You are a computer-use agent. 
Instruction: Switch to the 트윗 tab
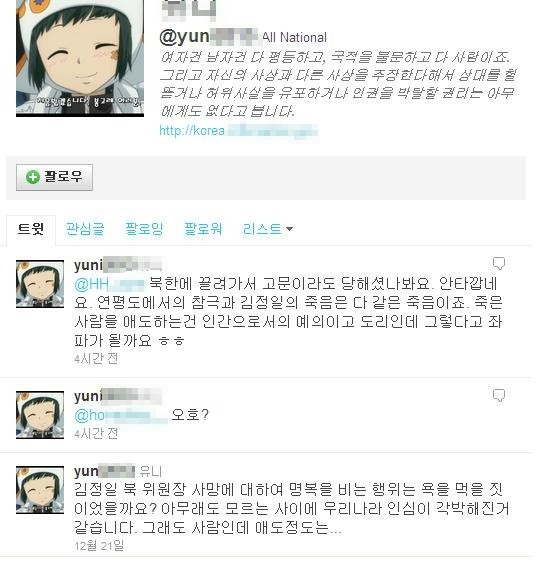click(x=31, y=229)
